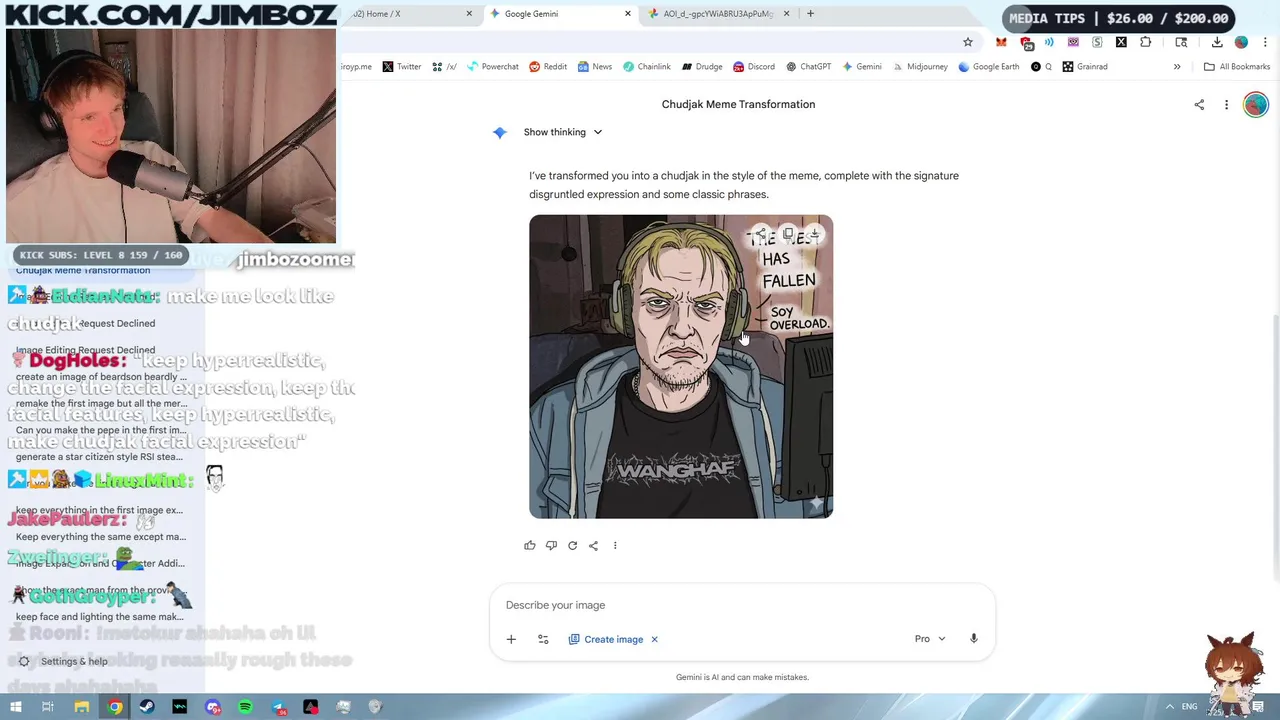This screenshot has width=1280, height=720.
Task: Close the Google Gemini tab
Action: click(628, 14)
